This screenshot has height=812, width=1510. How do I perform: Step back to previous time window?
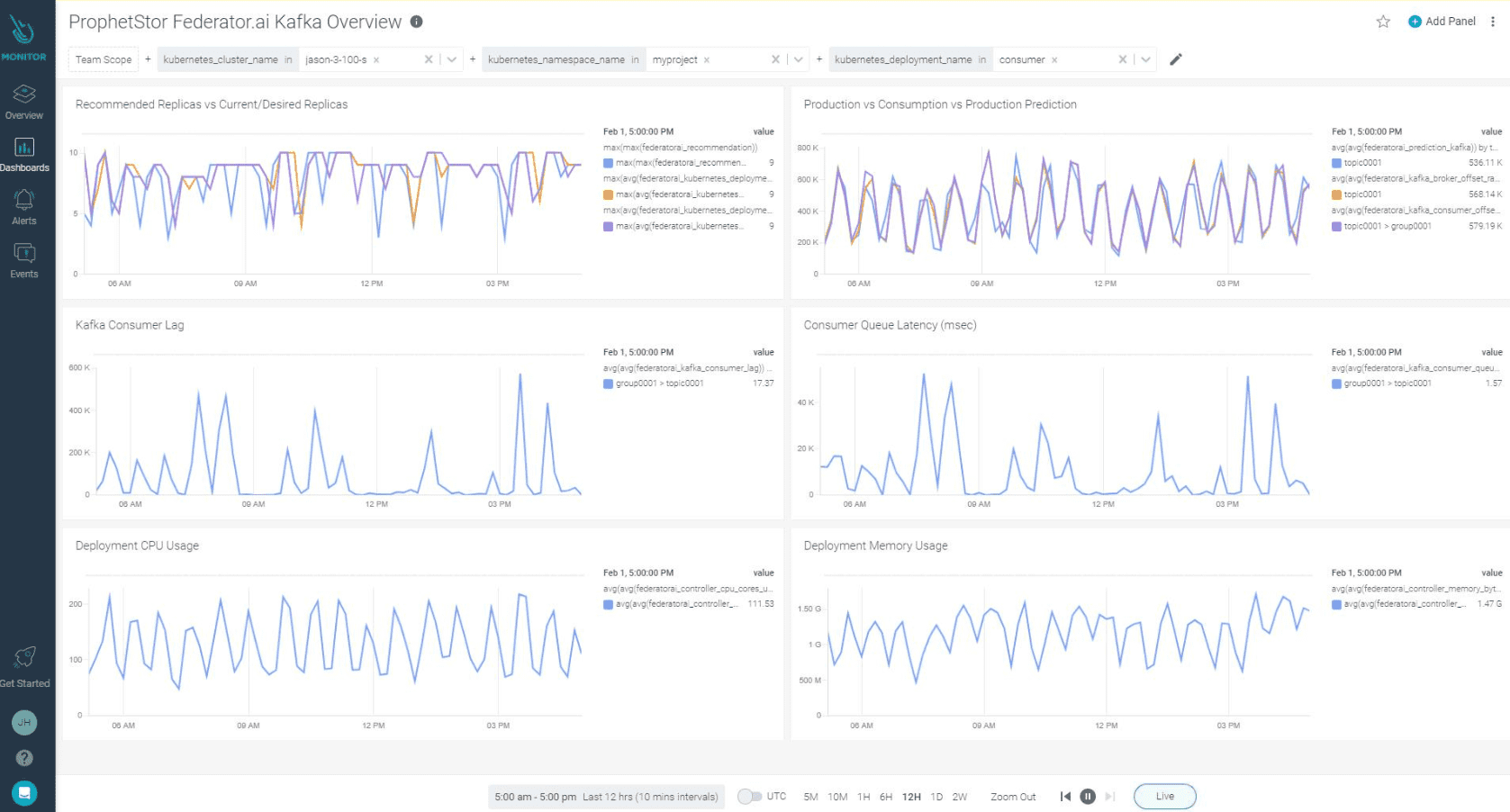(x=1065, y=796)
